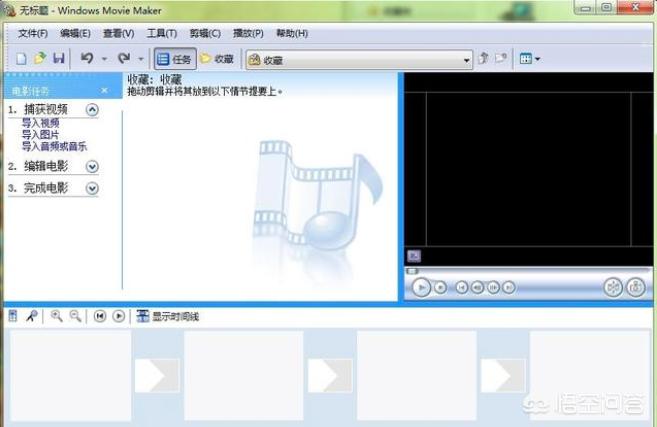This screenshot has height=427, width=657.
Task: Click the first storyboard transition cell
Action: coord(157,375)
